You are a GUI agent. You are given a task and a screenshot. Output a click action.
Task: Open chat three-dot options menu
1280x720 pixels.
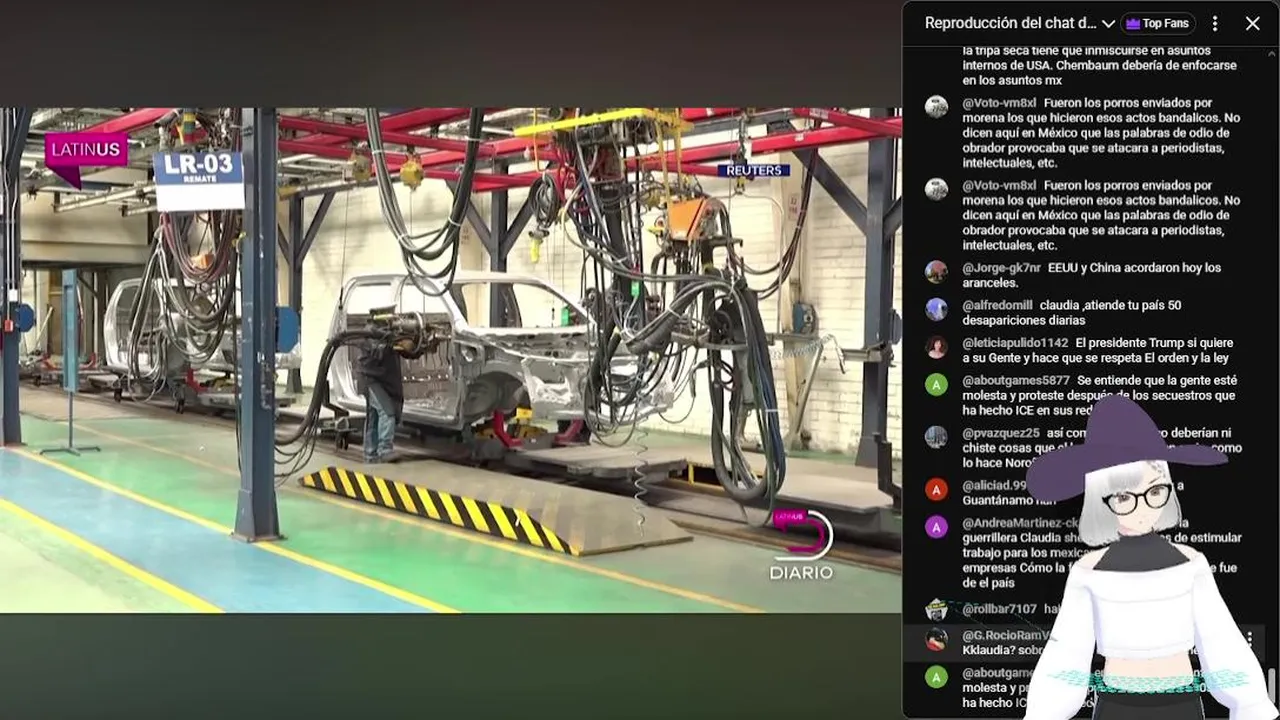click(1215, 23)
